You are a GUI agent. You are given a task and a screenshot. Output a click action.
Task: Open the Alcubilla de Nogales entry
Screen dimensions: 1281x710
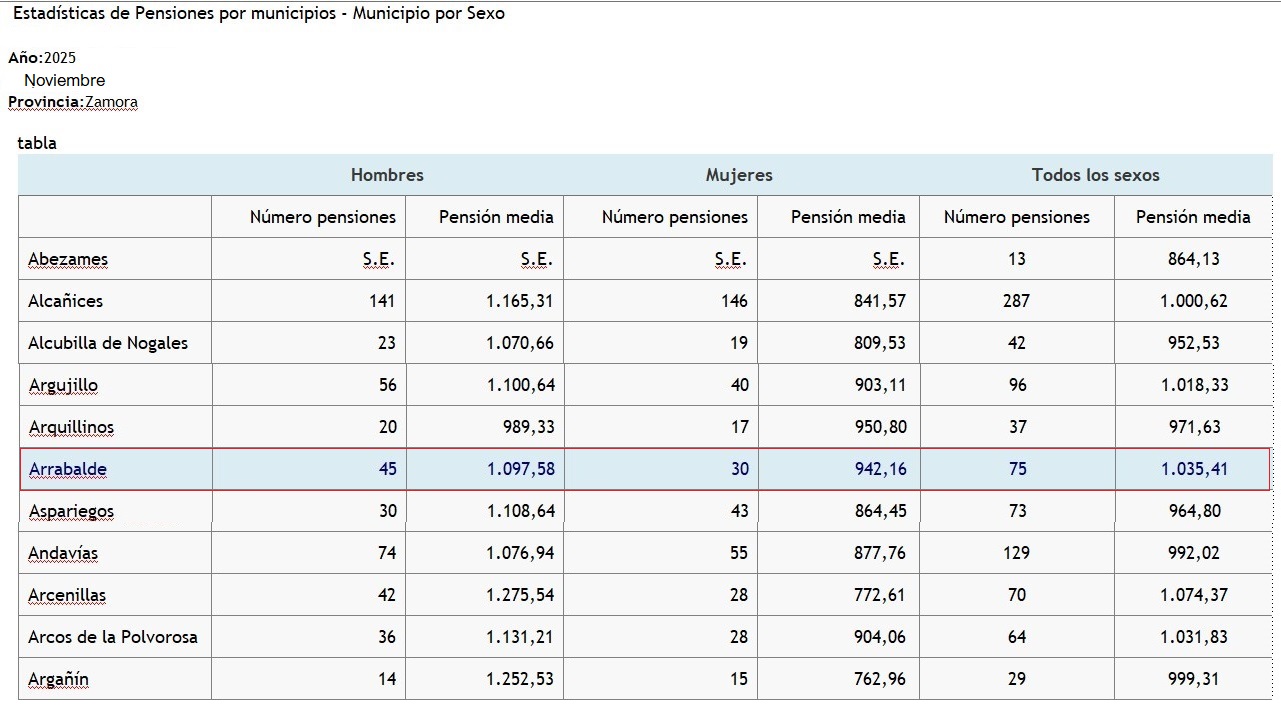[x=108, y=343]
